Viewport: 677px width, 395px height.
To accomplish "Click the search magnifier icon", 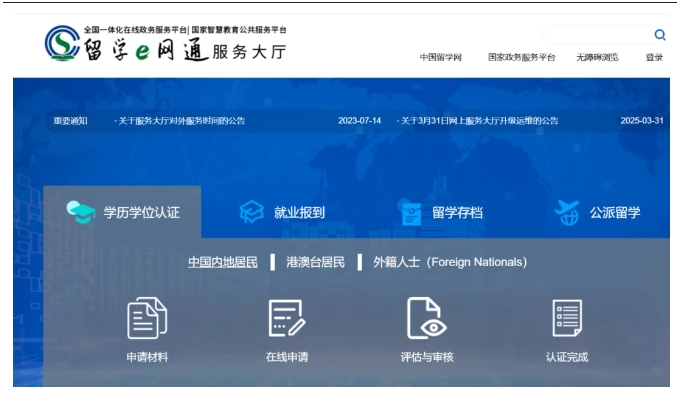I will pyautogui.click(x=659, y=35).
